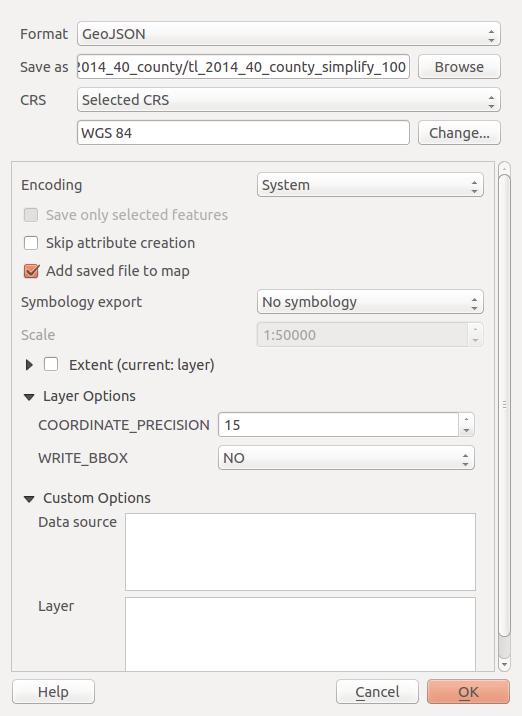This screenshot has width=522, height=716.
Task: Click the Help button
Action: (x=53, y=692)
